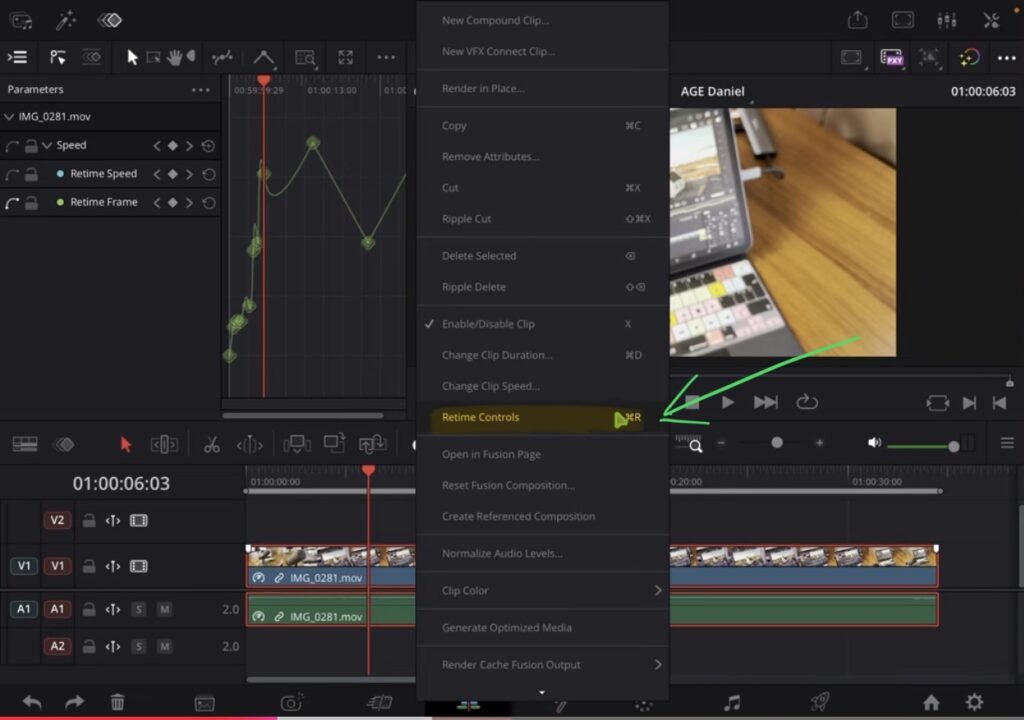Add keyframe diamond on Retime Speed row
This screenshot has height=720, width=1024.
[x=172, y=174]
